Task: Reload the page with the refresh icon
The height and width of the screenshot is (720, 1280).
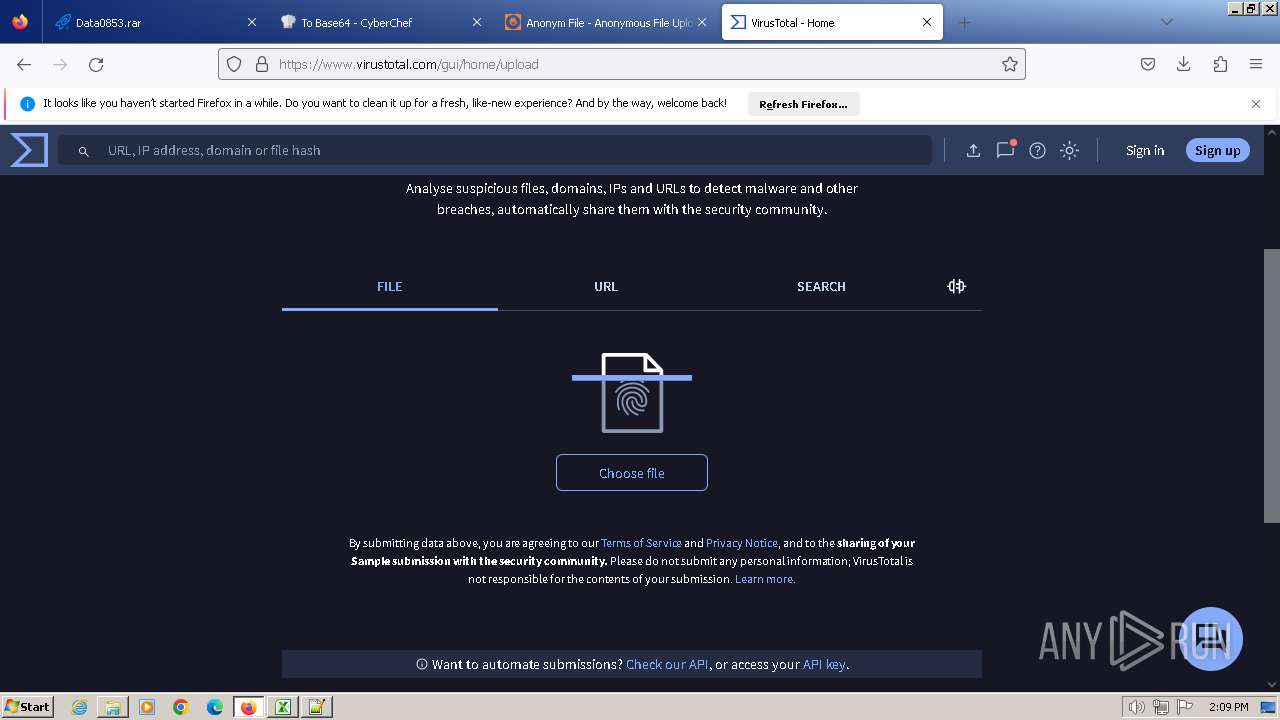Action: point(96,64)
